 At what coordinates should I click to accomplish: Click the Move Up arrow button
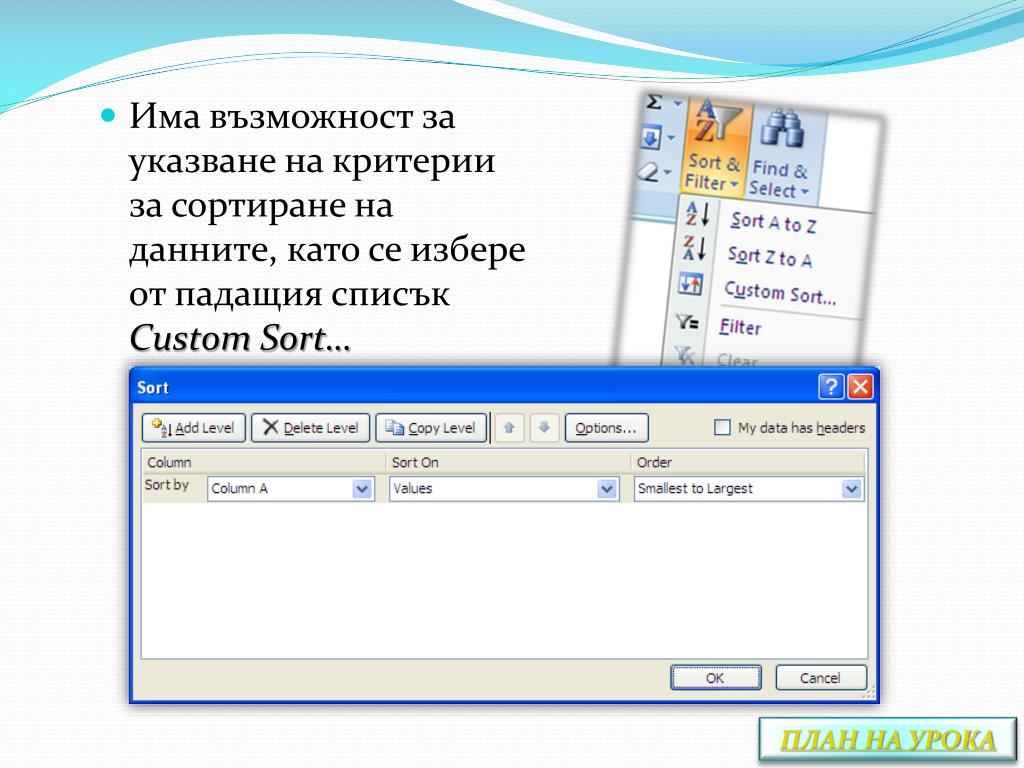[x=509, y=428]
